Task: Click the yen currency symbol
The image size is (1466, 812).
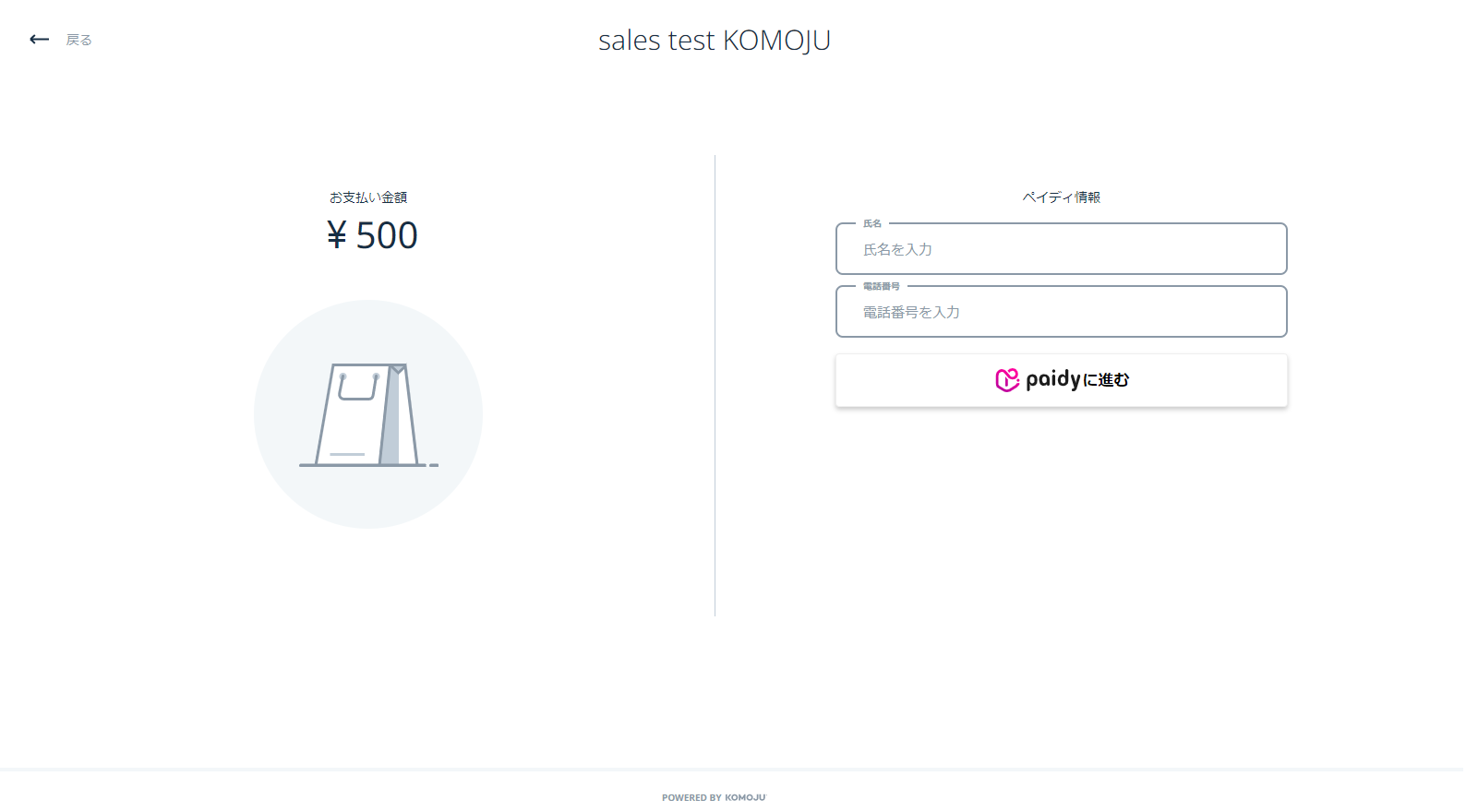Action: point(337,236)
